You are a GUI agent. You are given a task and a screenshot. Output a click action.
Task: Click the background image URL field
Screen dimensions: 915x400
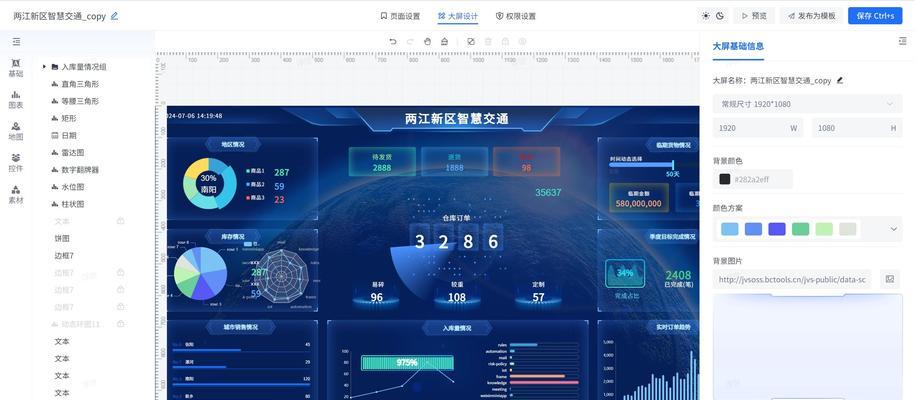pyautogui.click(x=794, y=280)
